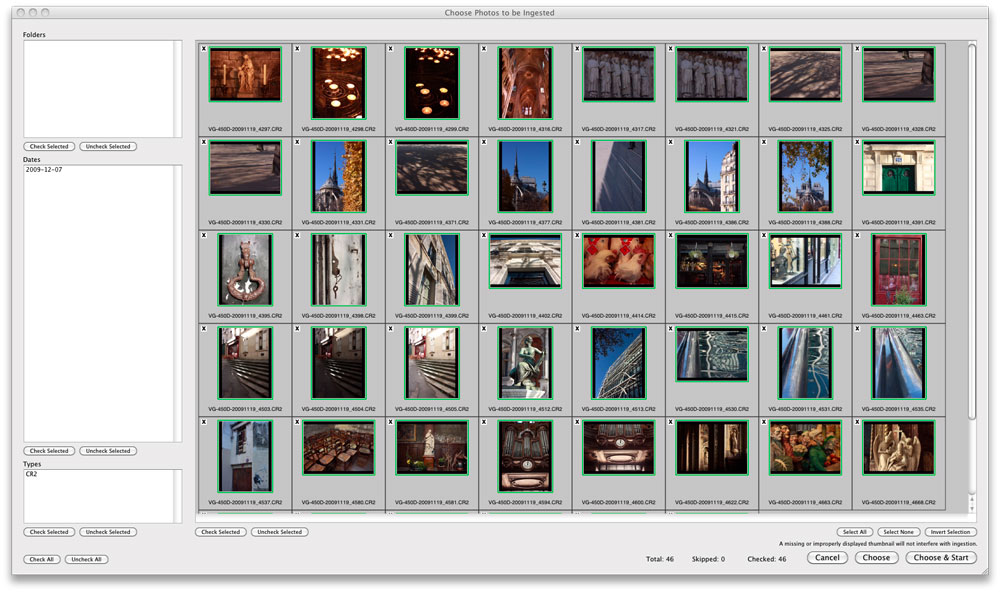Screen dimensions: 1000x592
Task: Cancel the photo ingestion dialog
Action: click(x=827, y=558)
